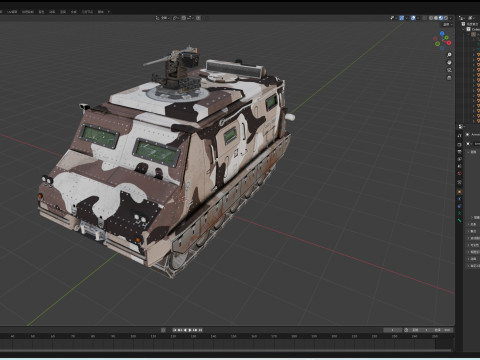Play animation in reverse
Screen dimensions: 480x360
(185, 330)
